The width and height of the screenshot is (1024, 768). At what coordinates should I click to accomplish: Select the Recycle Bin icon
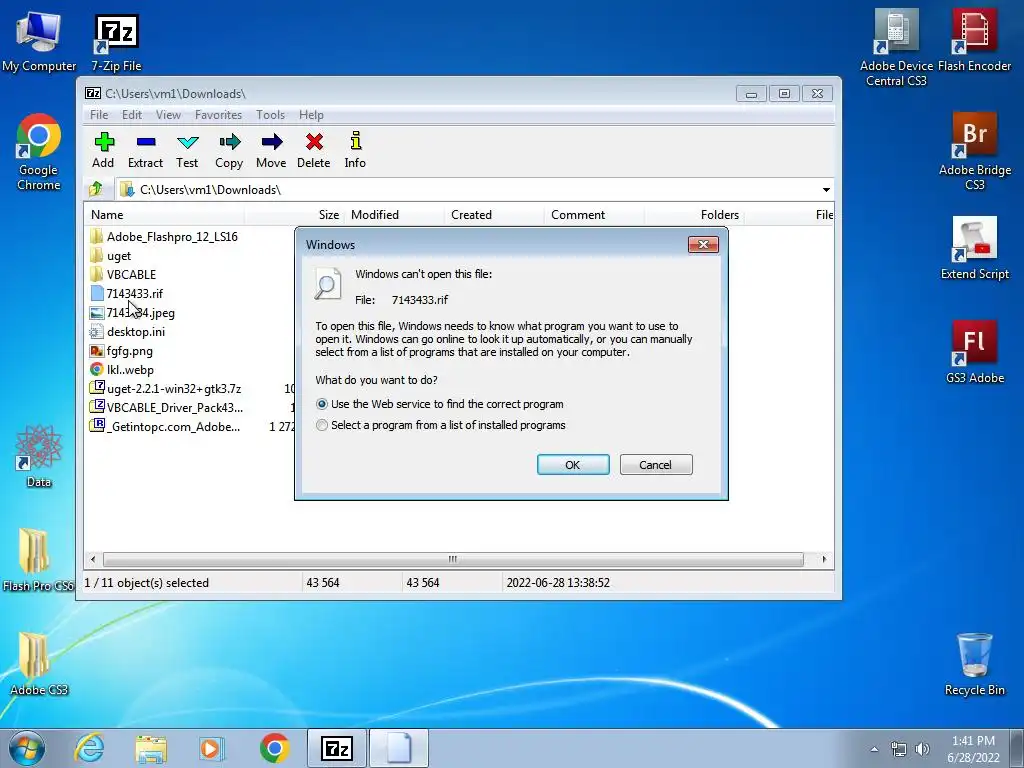(x=974, y=664)
